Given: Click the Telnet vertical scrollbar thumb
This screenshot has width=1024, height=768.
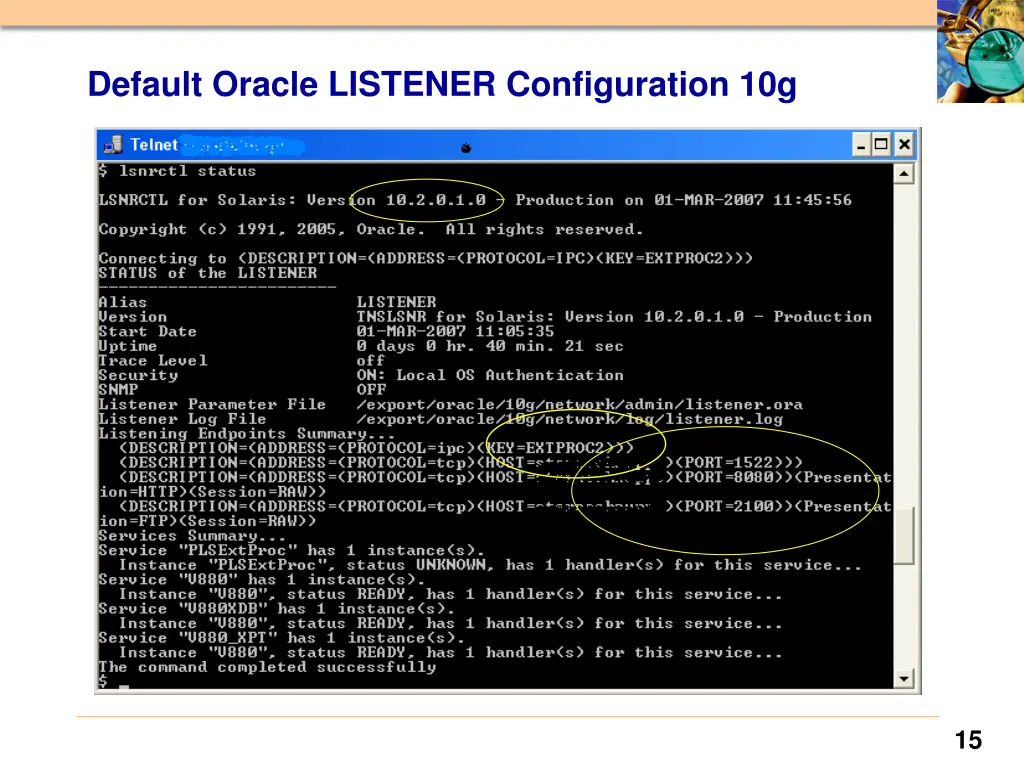Looking at the screenshot, I should pos(903,535).
